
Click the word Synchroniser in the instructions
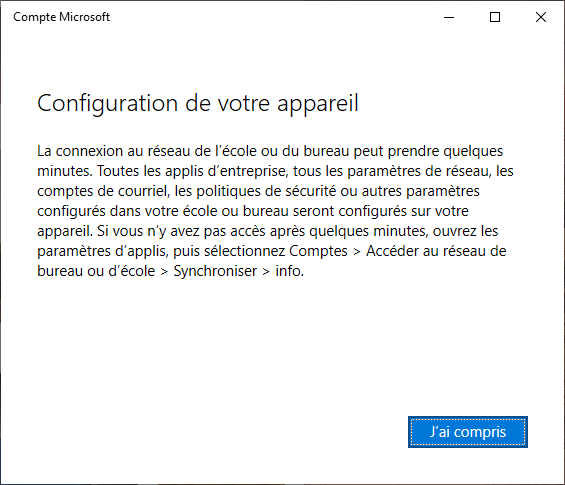(x=215, y=271)
